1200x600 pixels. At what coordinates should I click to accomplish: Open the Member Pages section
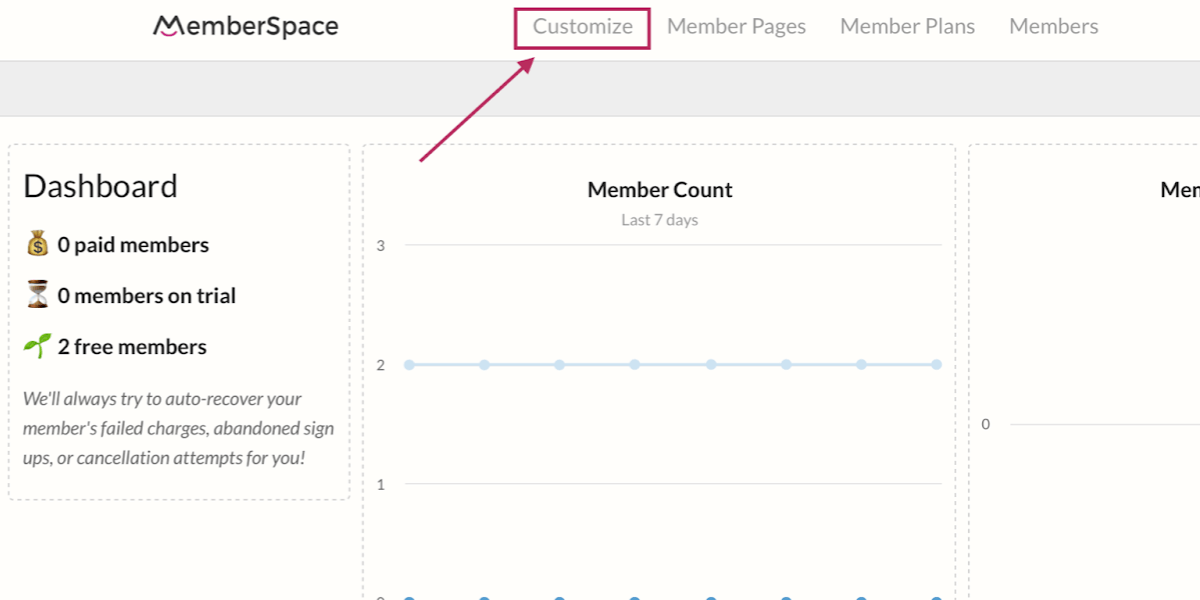coord(737,26)
